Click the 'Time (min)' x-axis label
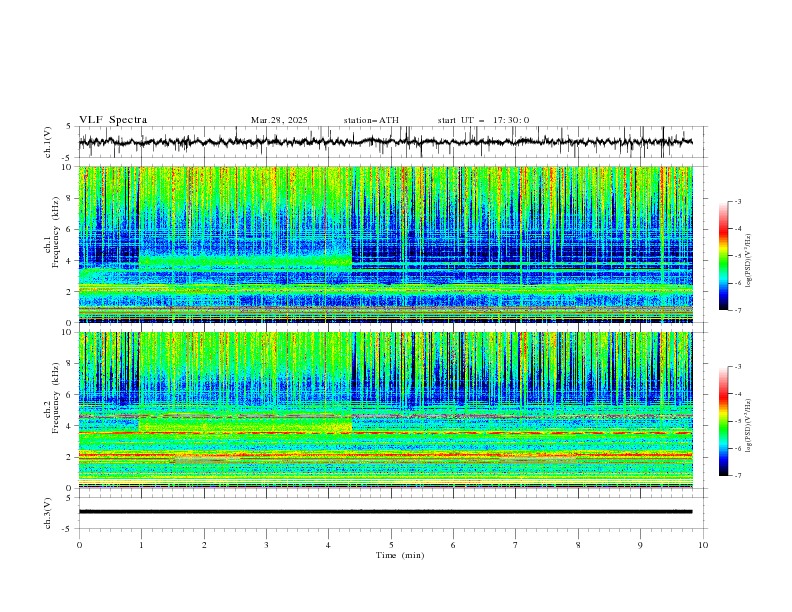The height and width of the screenshot is (612, 792). pos(400,555)
